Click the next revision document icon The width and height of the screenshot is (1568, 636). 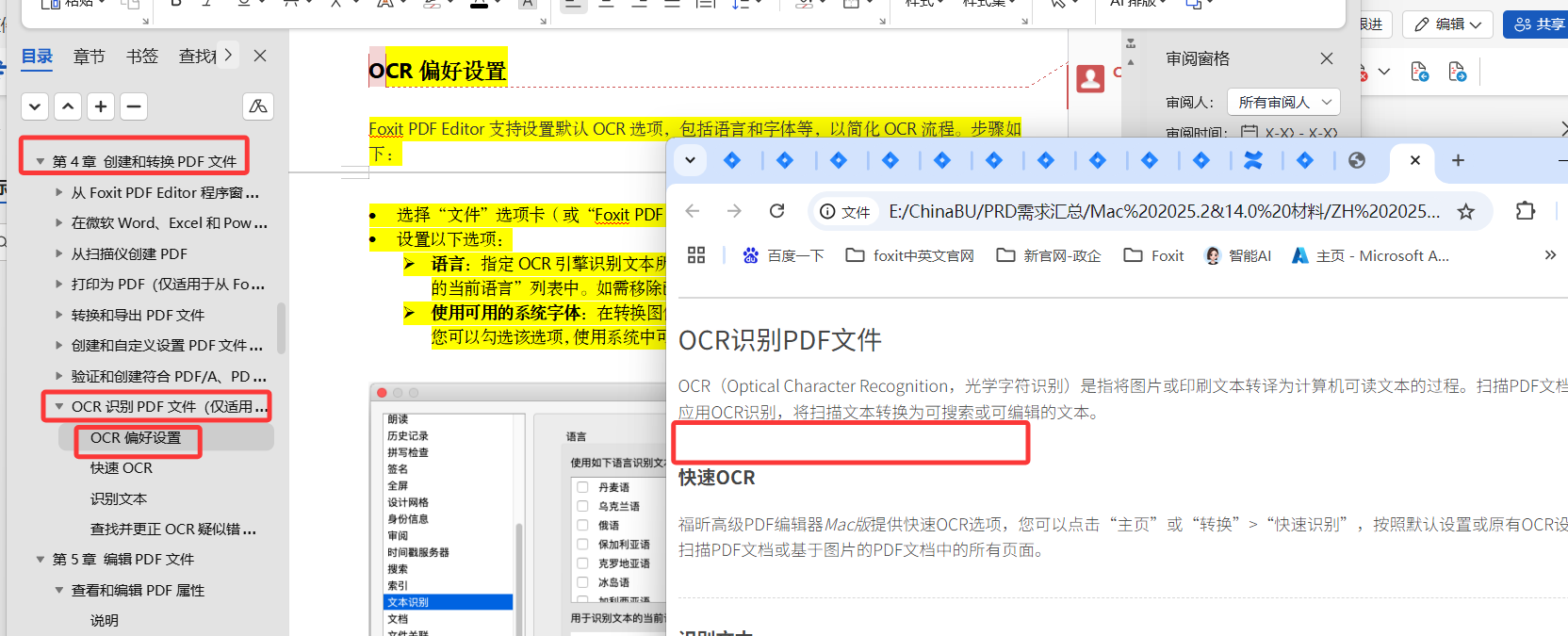[1457, 72]
